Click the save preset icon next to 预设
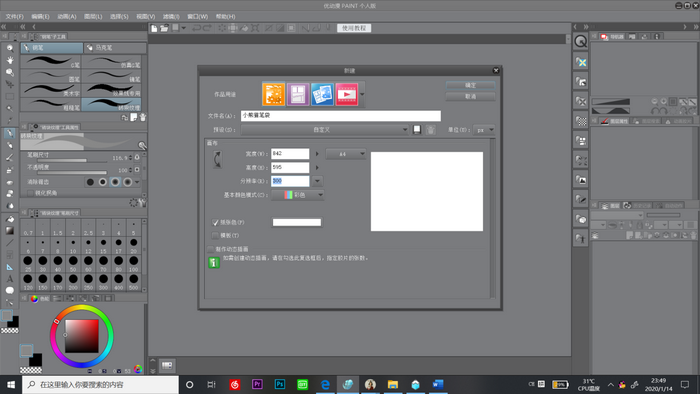Screen dimensions: 700x394 [x=417, y=130]
